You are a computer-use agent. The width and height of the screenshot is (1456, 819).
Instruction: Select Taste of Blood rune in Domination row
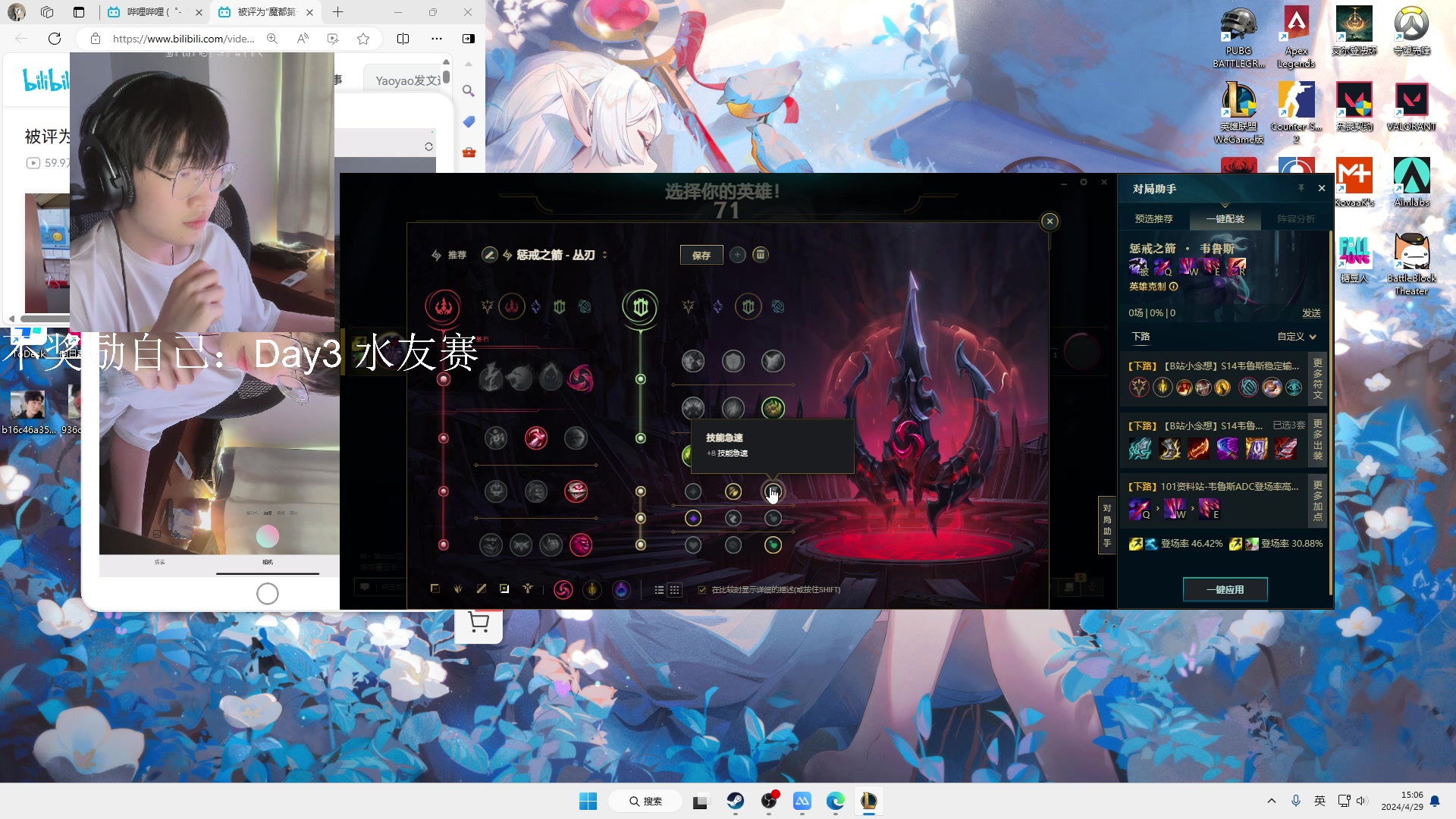(x=536, y=438)
